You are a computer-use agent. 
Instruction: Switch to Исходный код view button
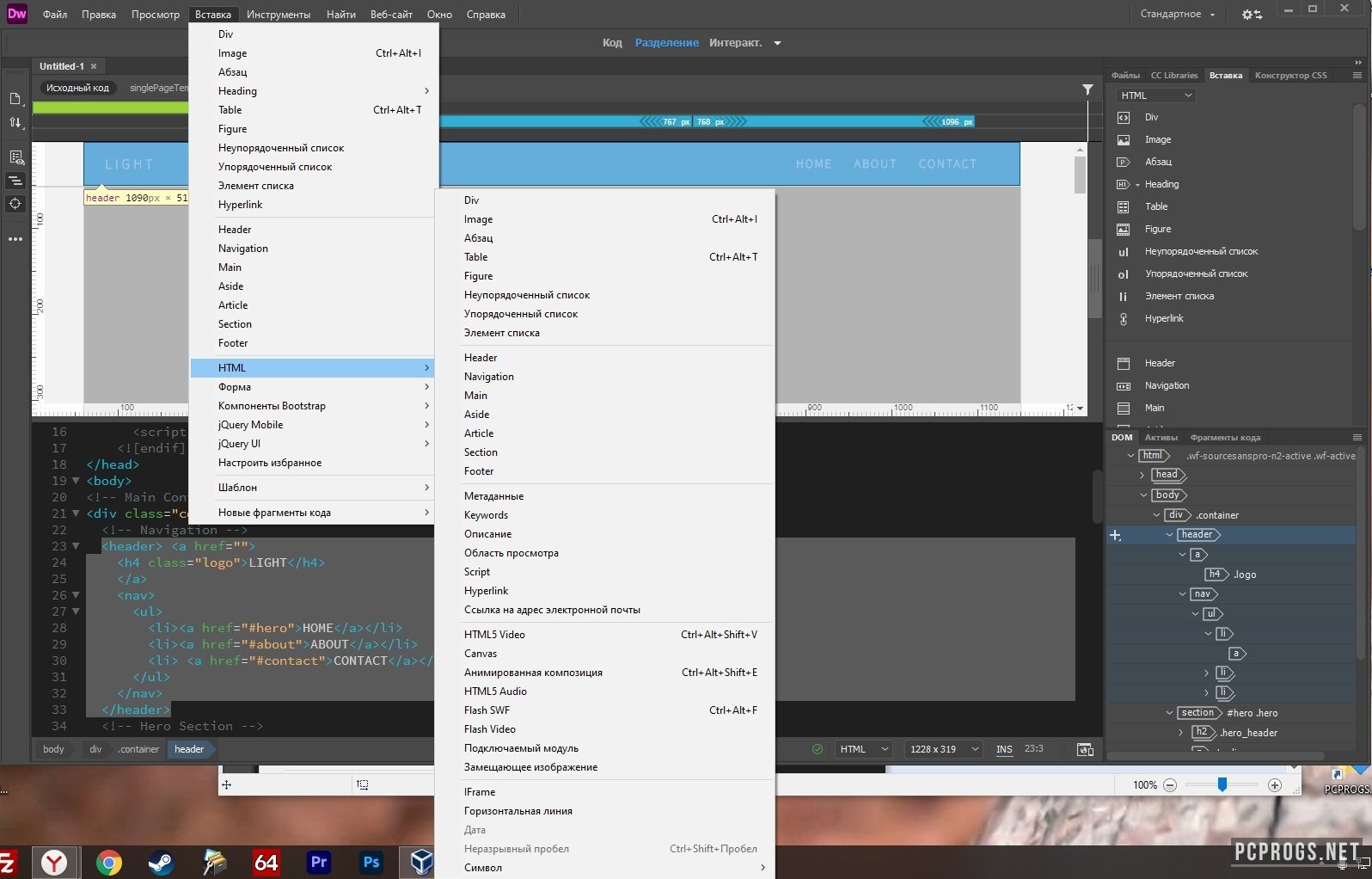point(77,88)
